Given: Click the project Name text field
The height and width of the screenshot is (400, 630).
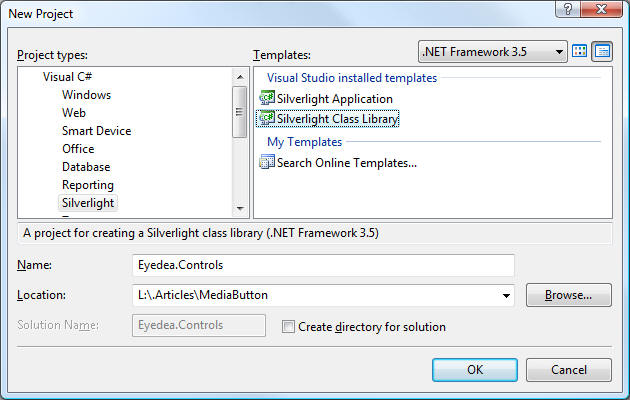Looking at the screenshot, I should [x=323, y=265].
